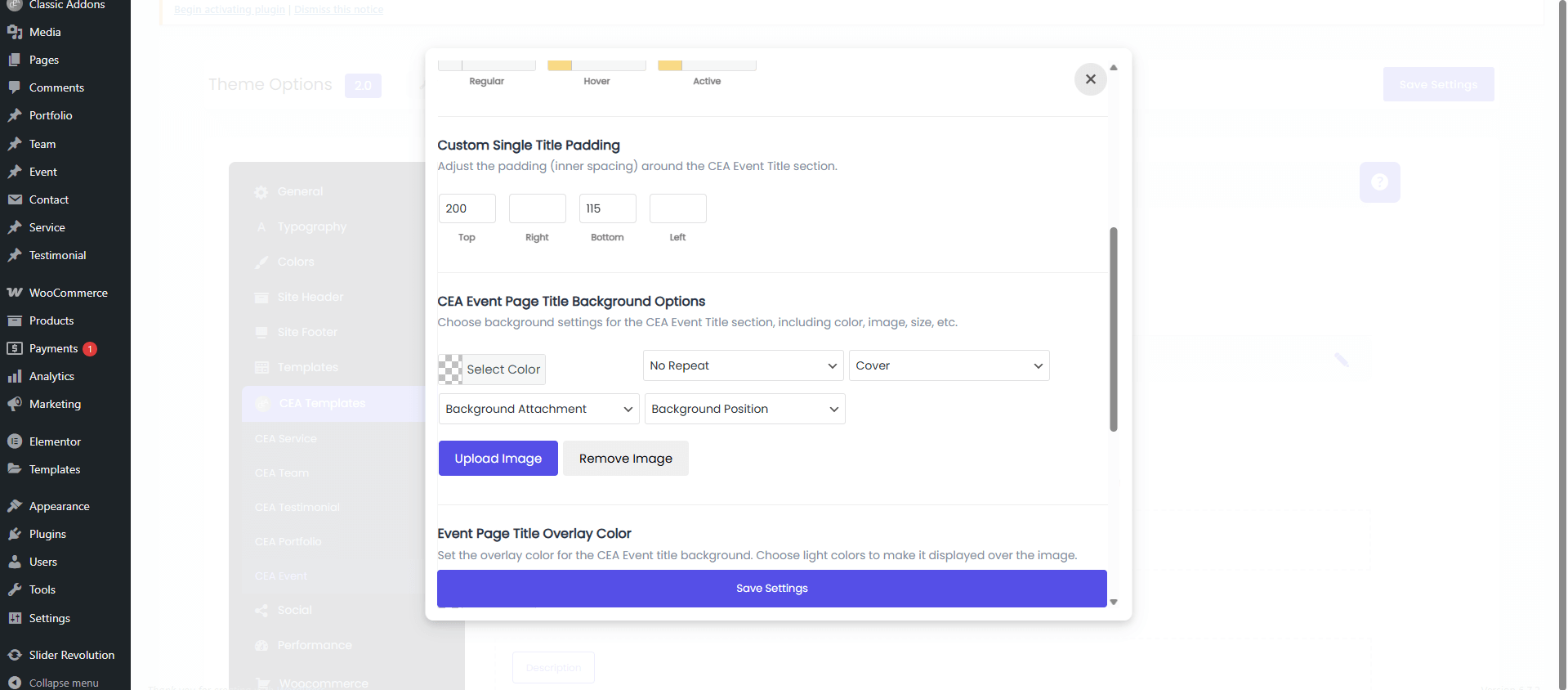Click the Marketing megaphone icon

pyautogui.click(x=15, y=404)
